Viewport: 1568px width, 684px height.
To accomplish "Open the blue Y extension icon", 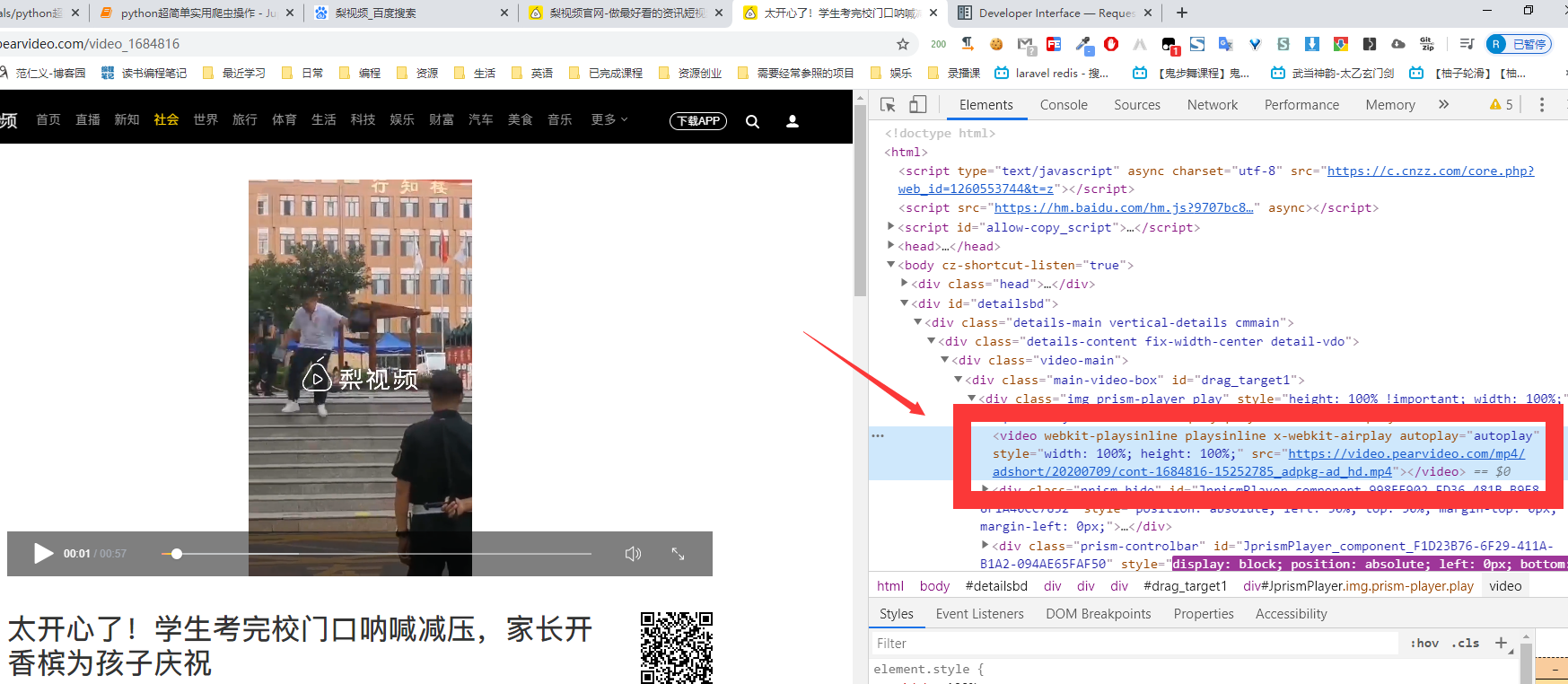I will [x=1255, y=44].
